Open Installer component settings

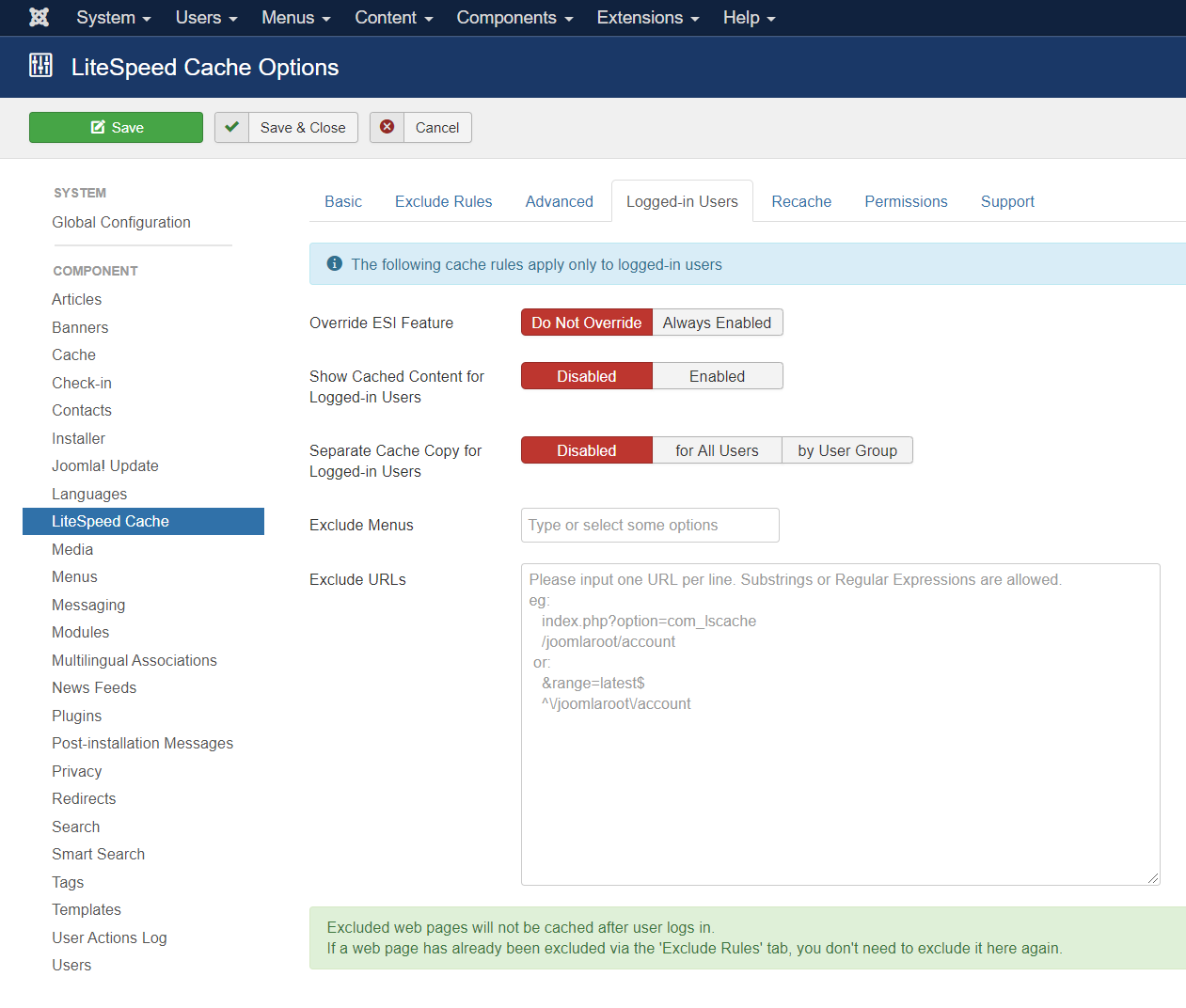(x=78, y=438)
